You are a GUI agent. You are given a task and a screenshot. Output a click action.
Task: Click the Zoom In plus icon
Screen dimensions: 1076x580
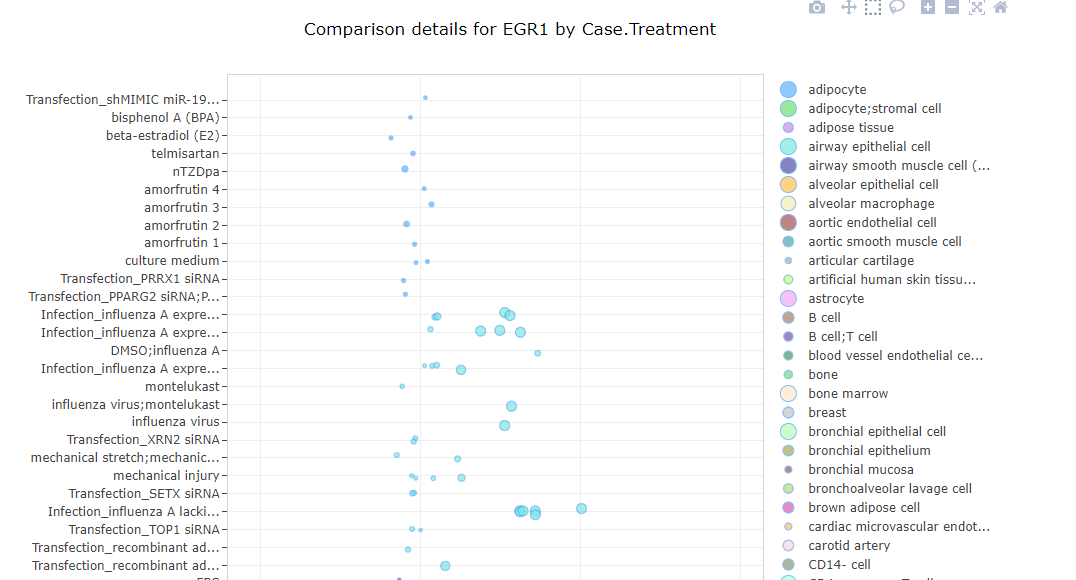click(x=928, y=8)
